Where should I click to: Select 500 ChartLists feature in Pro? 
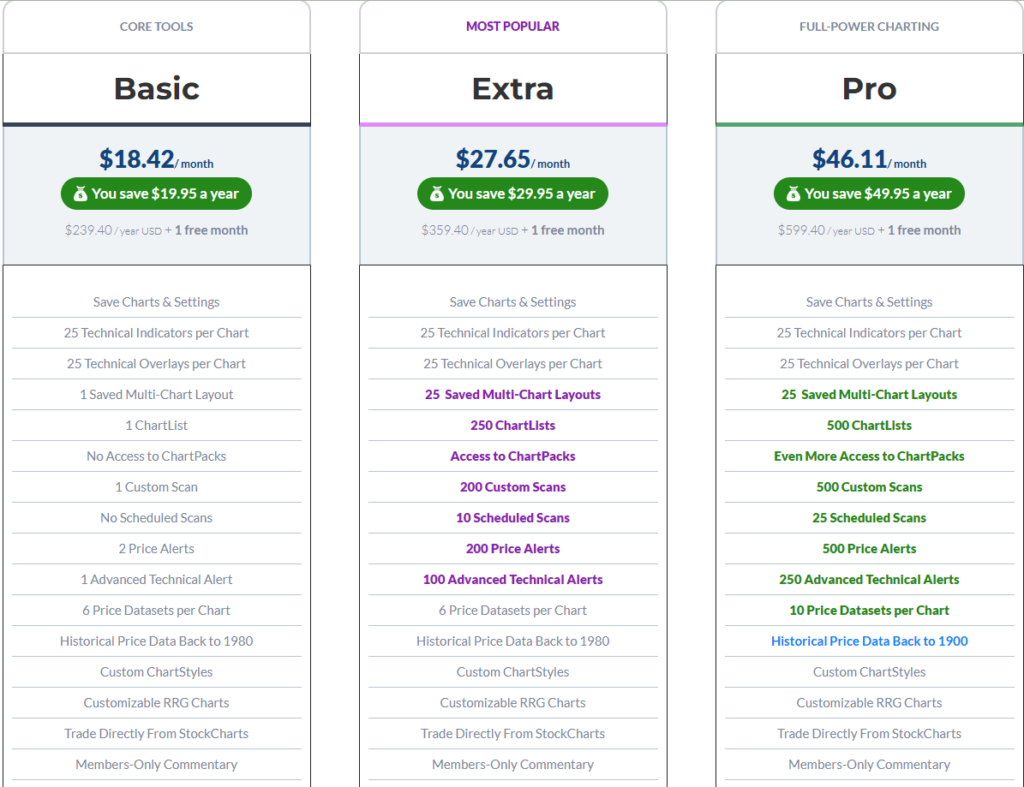[869, 425]
